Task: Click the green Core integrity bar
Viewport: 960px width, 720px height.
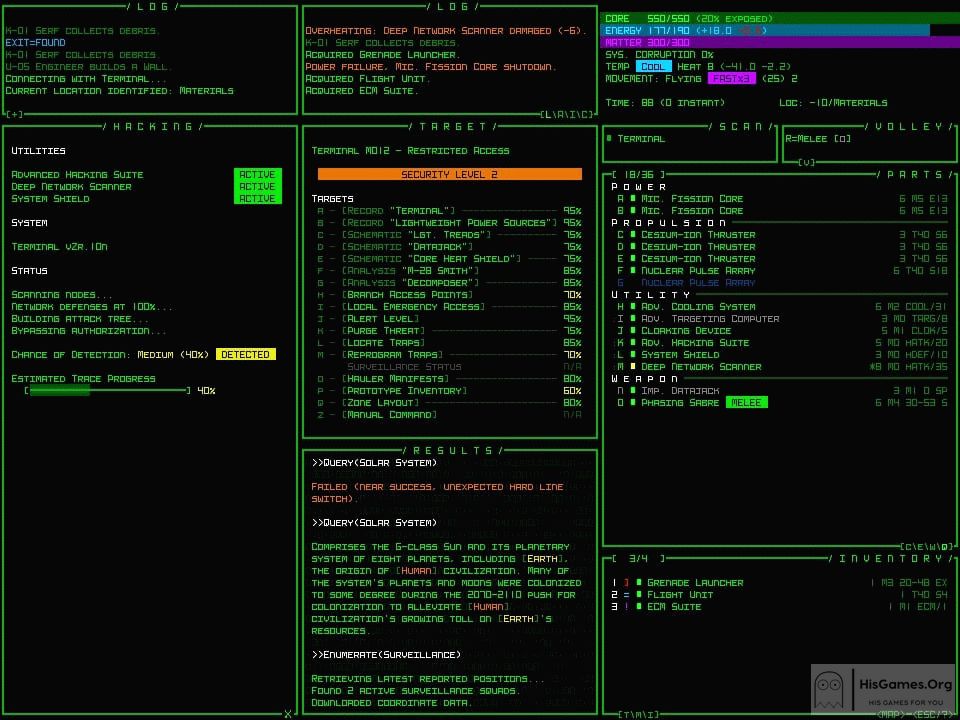Action: coord(780,19)
